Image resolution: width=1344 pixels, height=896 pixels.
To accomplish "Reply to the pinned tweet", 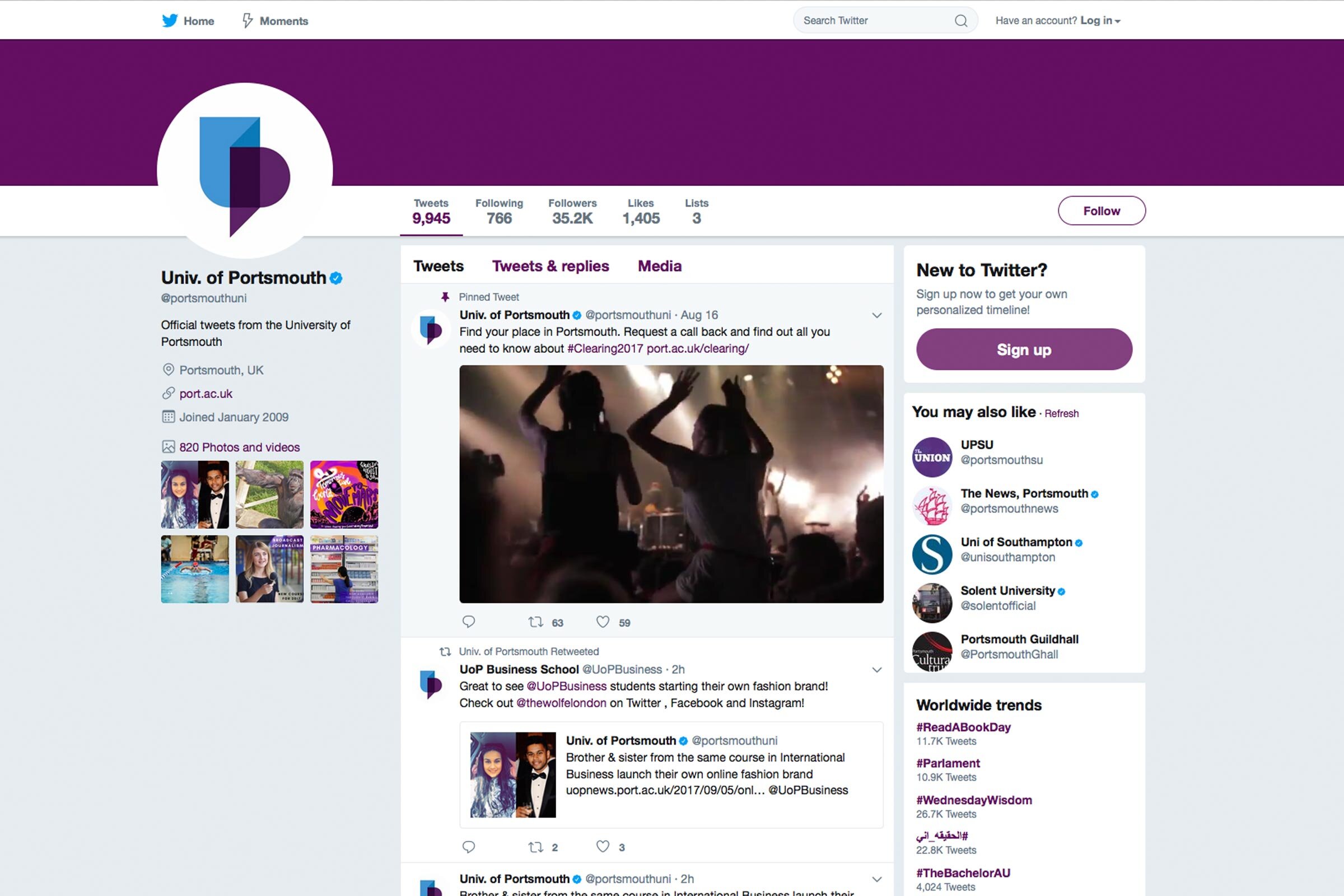I will coord(469,622).
